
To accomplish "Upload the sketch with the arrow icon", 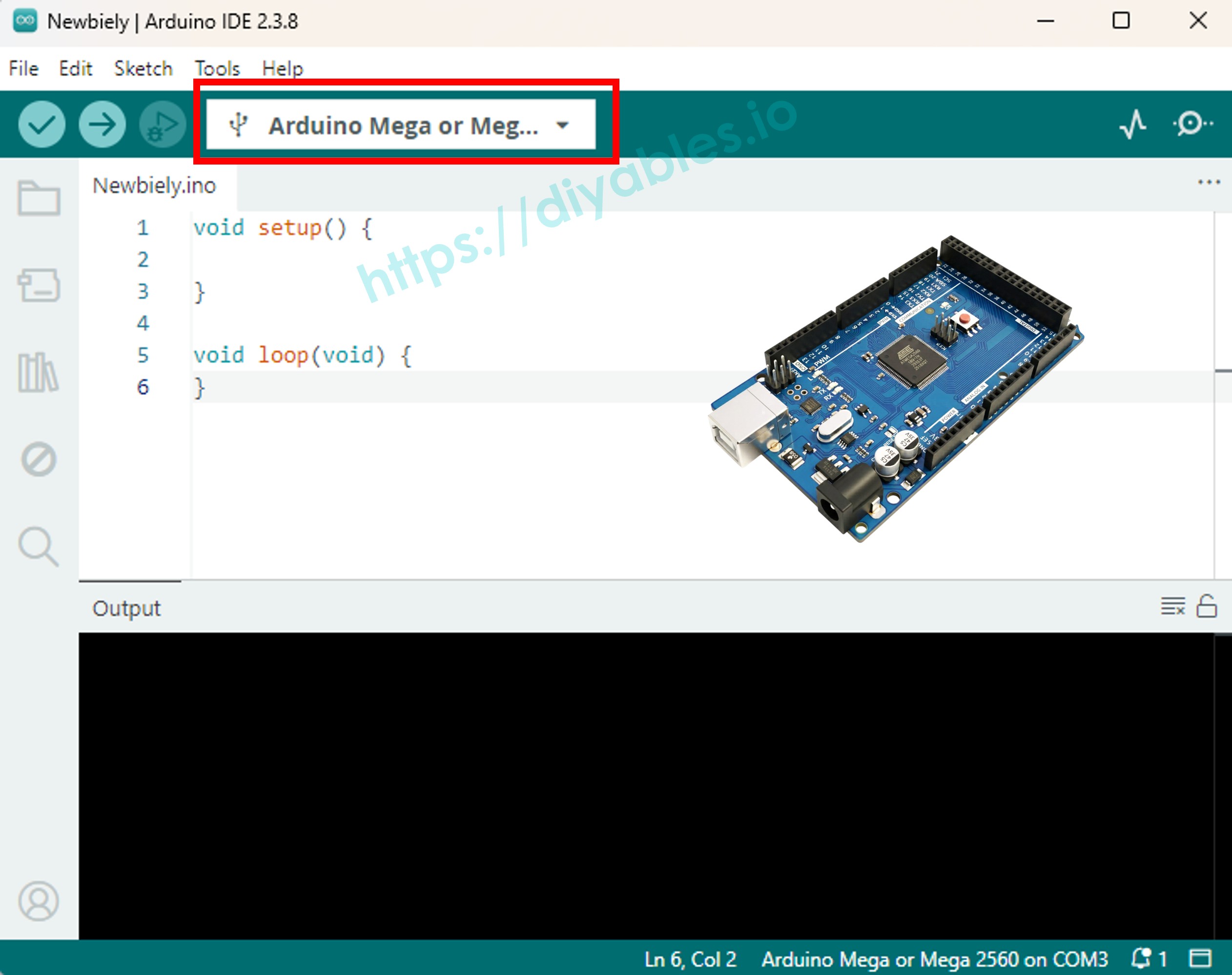I will (102, 124).
